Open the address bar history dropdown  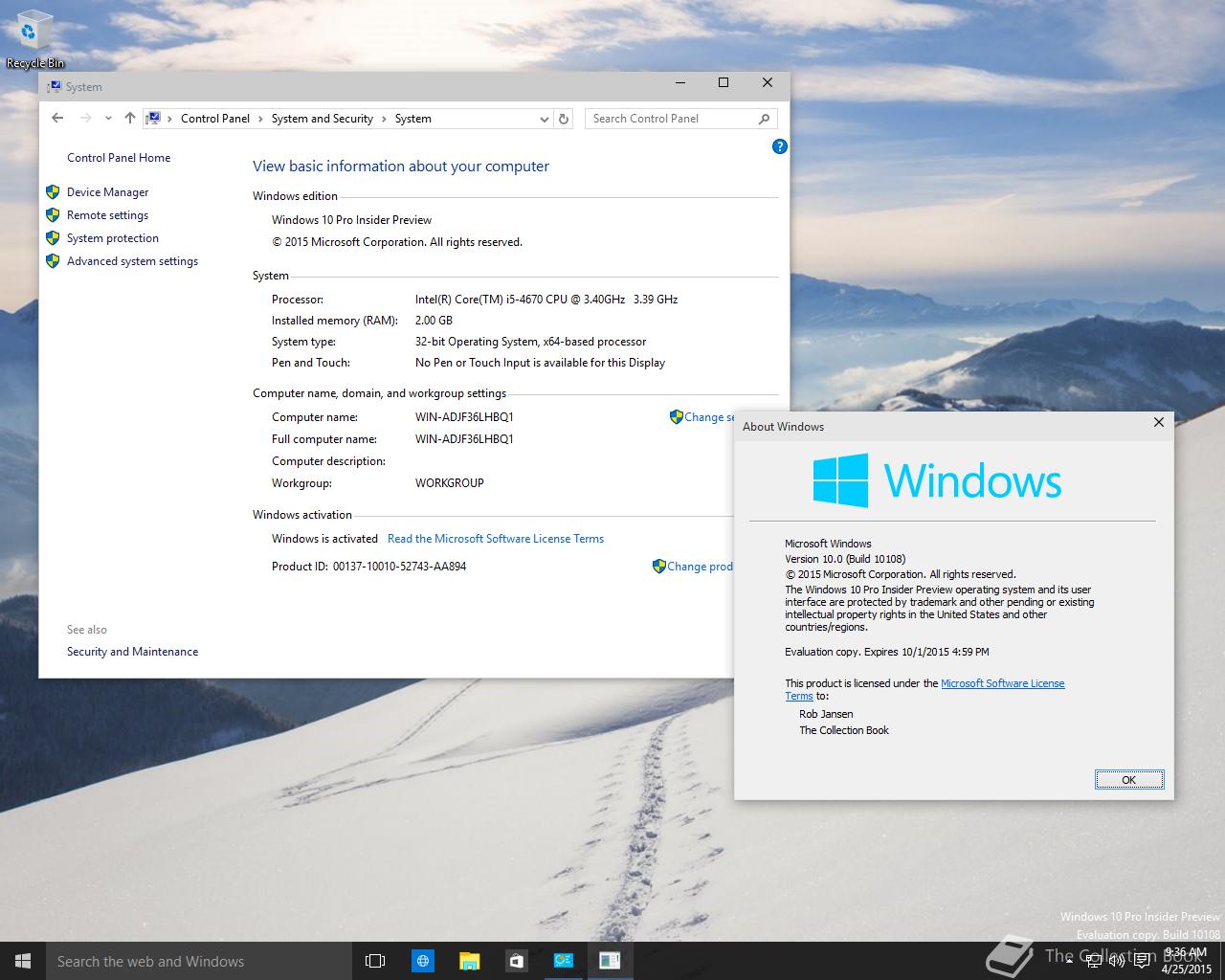[544, 119]
